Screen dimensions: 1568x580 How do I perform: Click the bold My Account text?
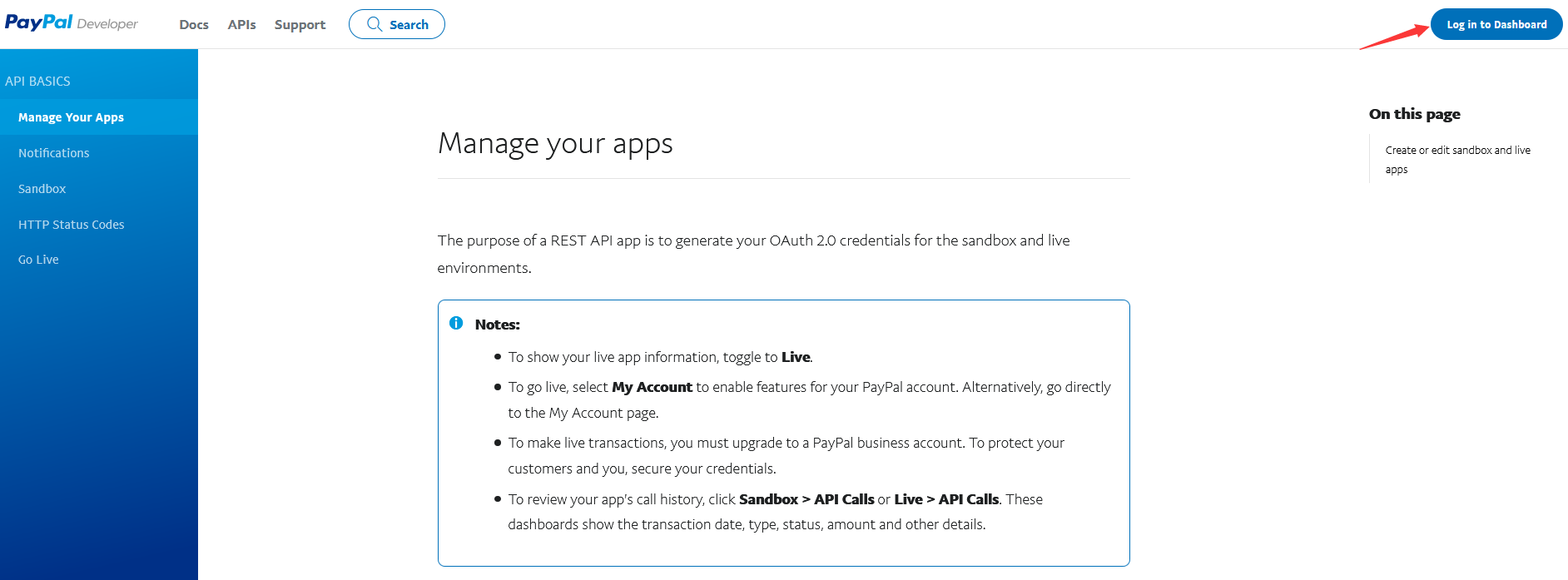652,387
